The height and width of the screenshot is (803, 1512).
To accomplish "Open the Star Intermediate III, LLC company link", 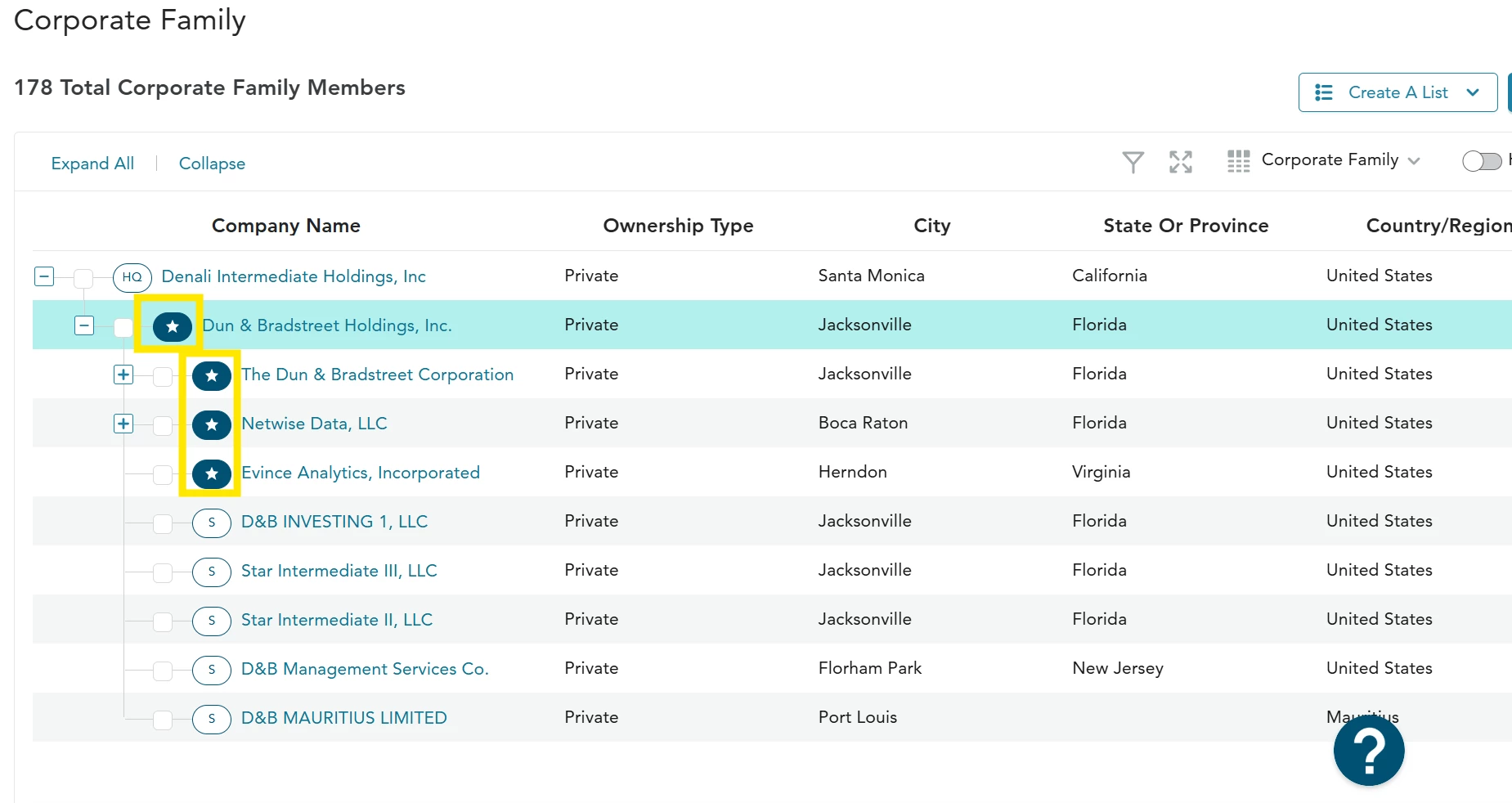I will pyautogui.click(x=339, y=571).
